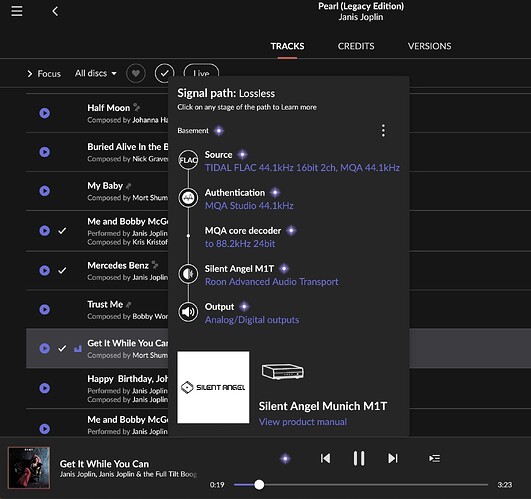Viewport: 531px width, 499px height.
Task: Open View product manual link
Action: (x=303, y=422)
